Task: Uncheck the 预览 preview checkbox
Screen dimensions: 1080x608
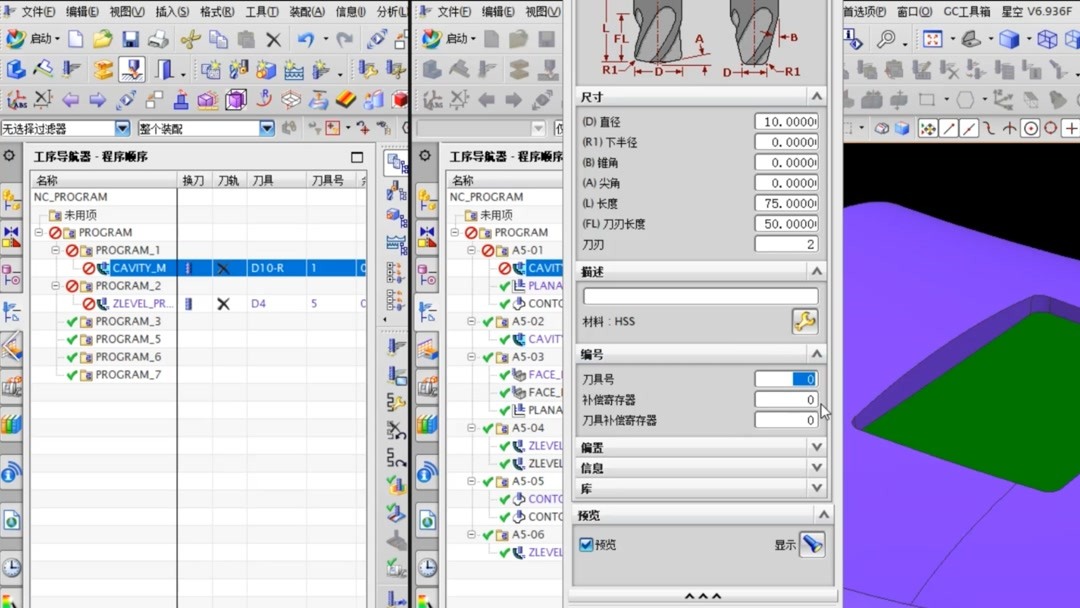Action: pos(584,543)
